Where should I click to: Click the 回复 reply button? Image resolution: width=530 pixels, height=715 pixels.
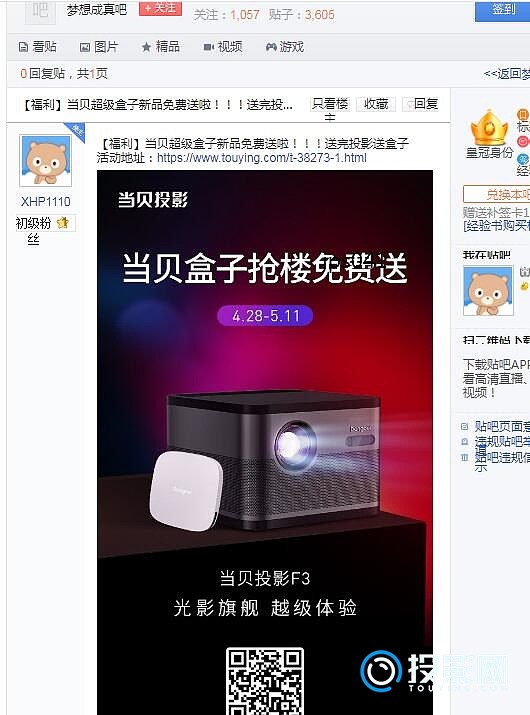coord(421,104)
